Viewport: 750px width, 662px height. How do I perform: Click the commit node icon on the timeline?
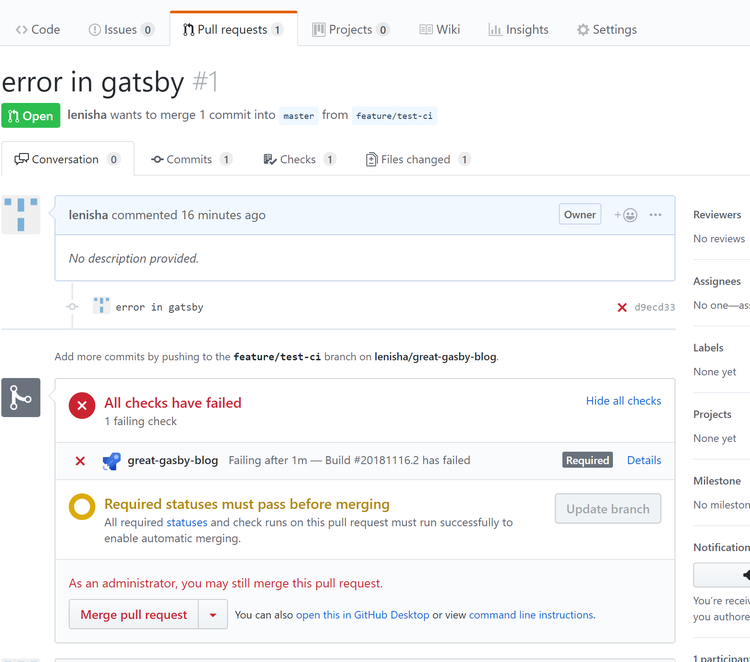pos(72,307)
